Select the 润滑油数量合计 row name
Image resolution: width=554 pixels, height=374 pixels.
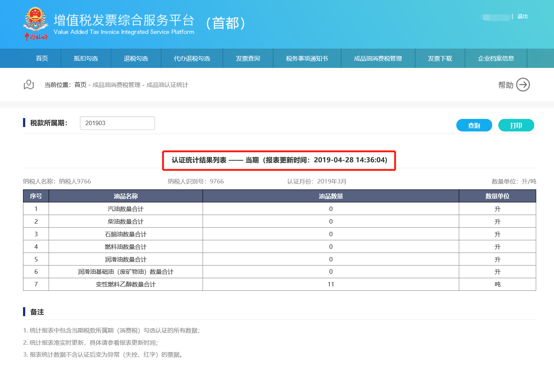(x=126, y=259)
